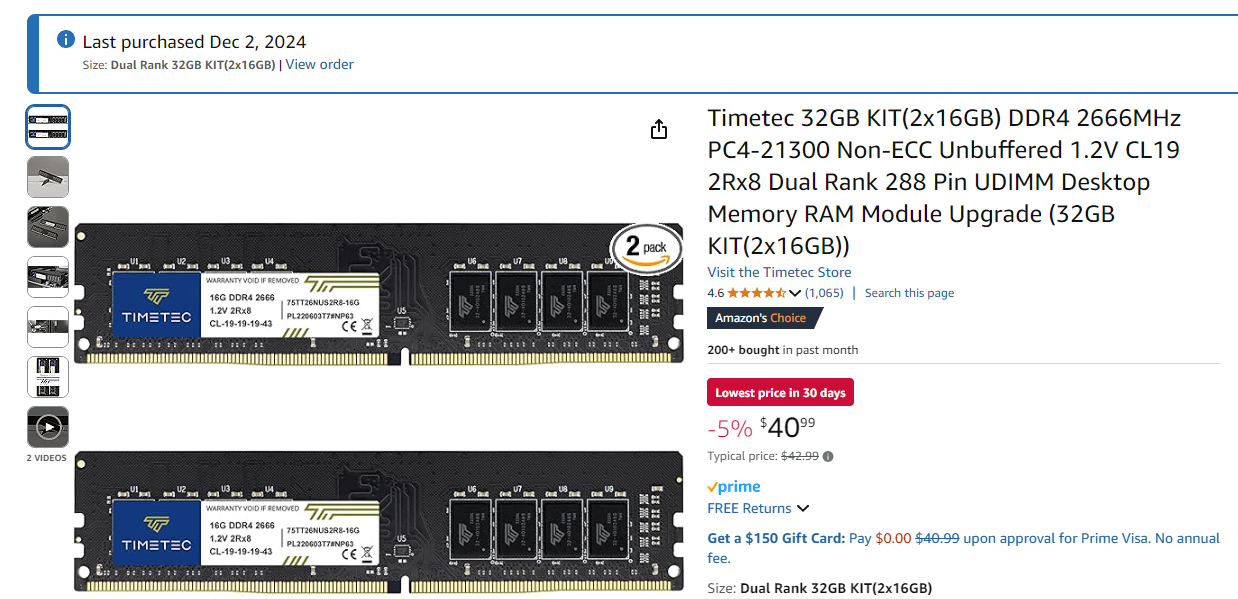Select the first RAM module thumbnail
1238x599 pixels.
coord(48,126)
